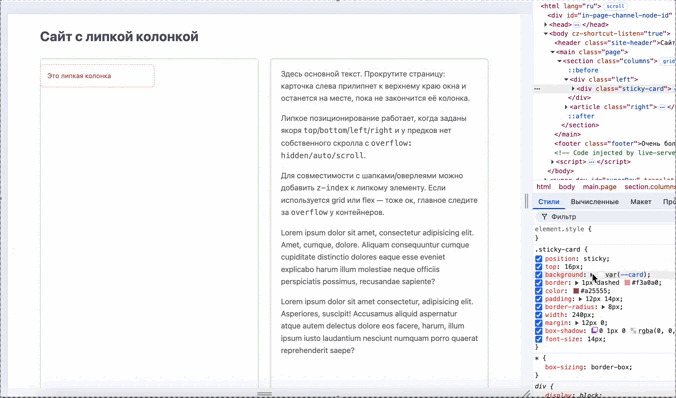The width and height of the screenshot is (676, 398).
Task: Collapse the div.left node
Action: pos(566,79)
